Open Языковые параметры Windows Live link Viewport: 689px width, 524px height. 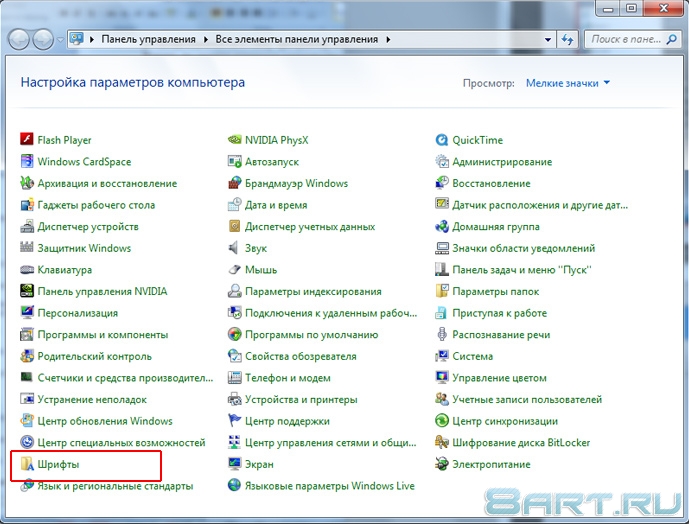coord(330,486)
